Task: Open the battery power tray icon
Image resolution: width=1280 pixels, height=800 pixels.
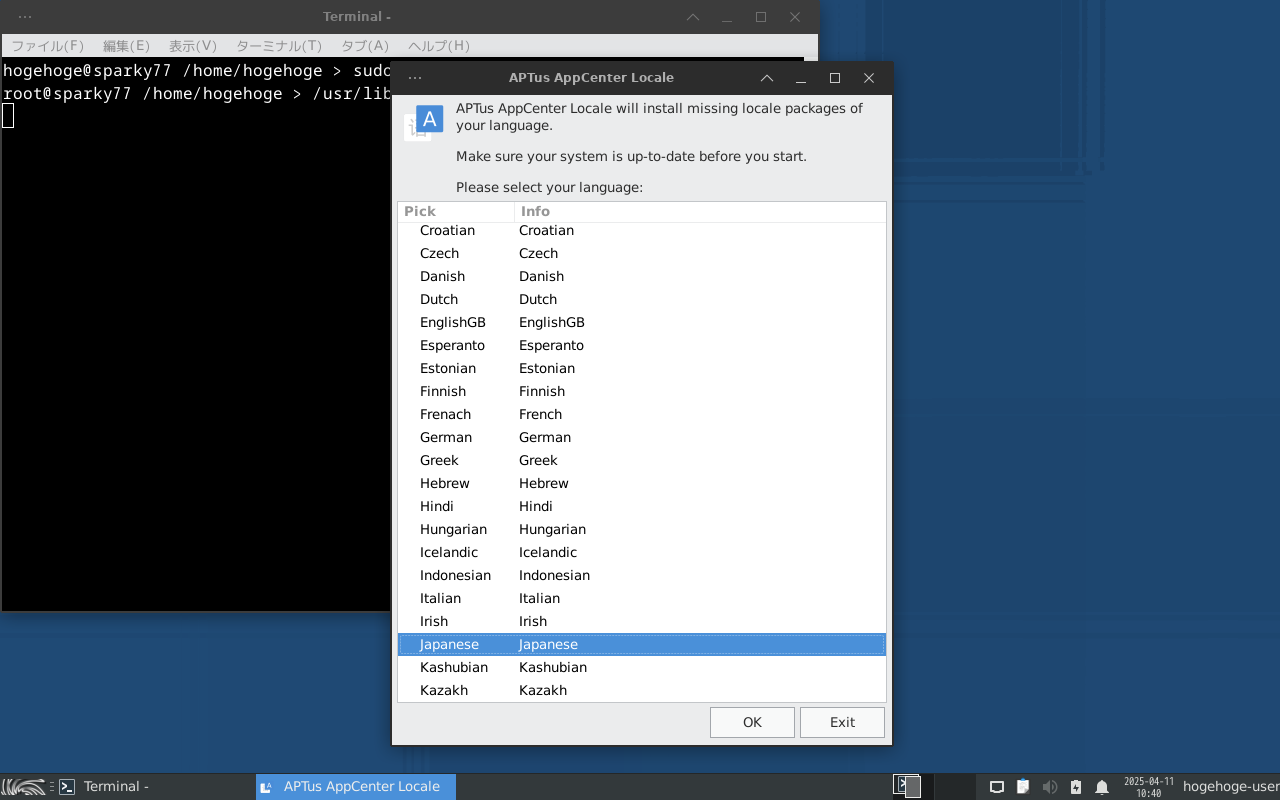Action: (1076, 787)
